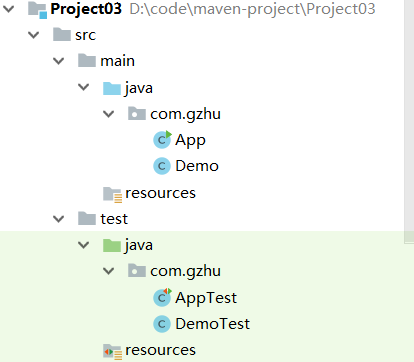
Task: Click the DemoTest class icon
Action: 162,323
